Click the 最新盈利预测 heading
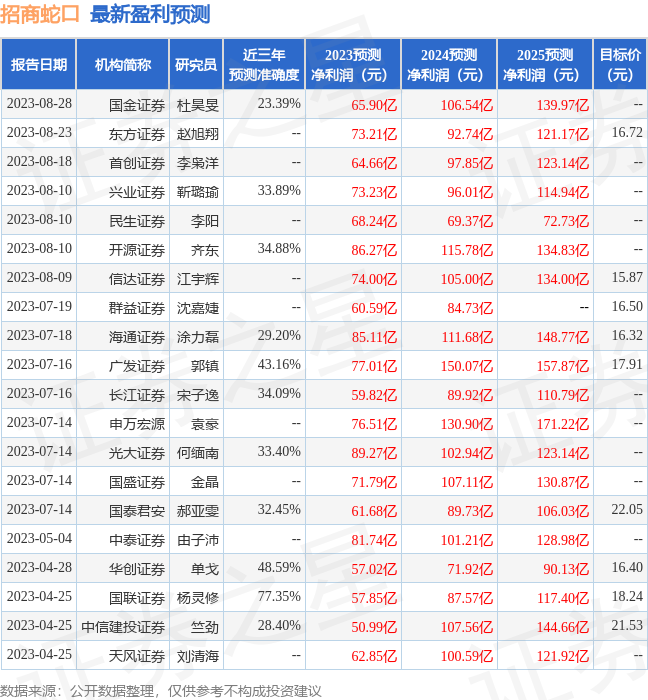Viewport: 648px width, 700px height. point(150,15)
